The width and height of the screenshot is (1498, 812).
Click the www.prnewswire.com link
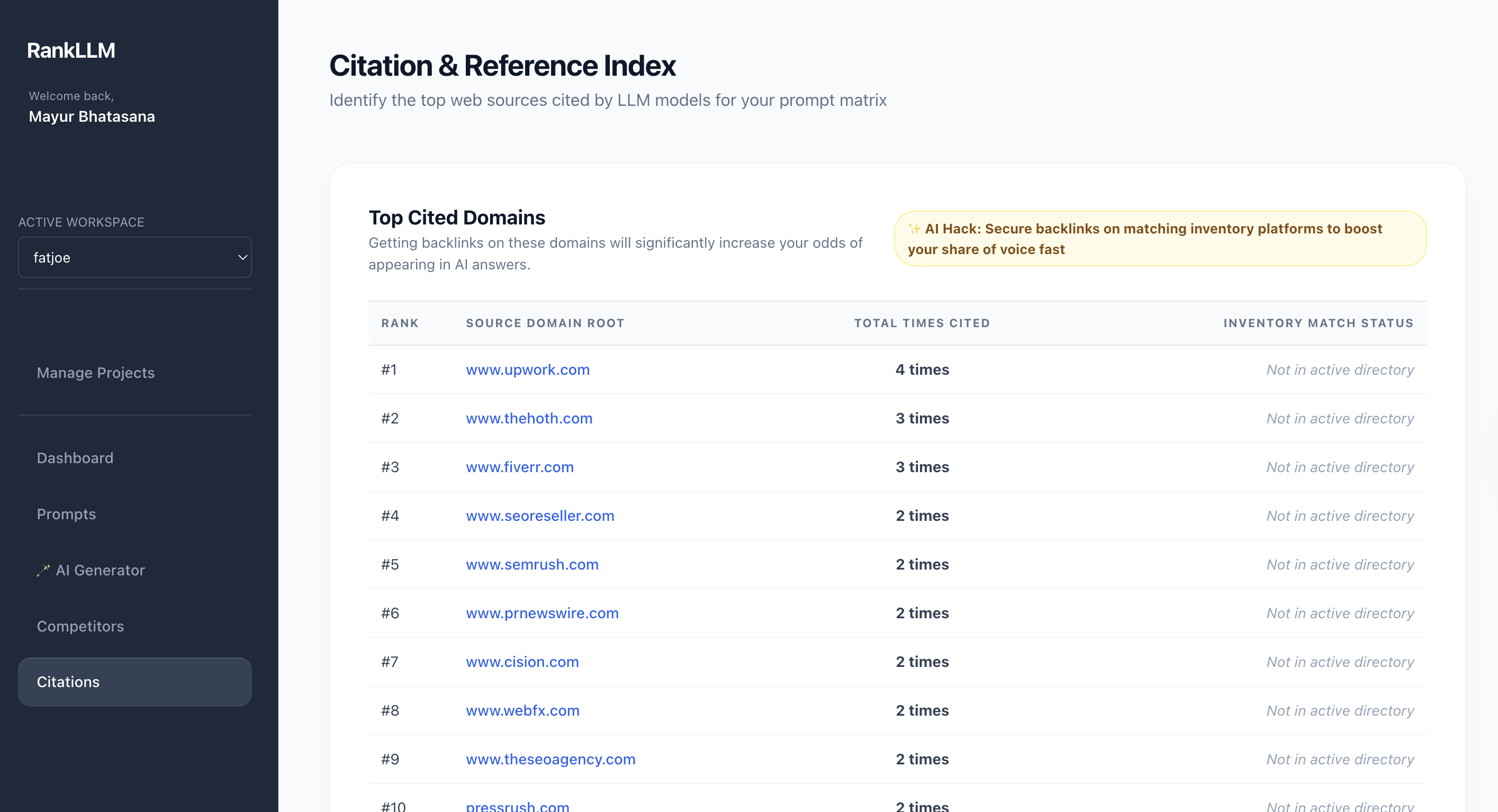point(542,613)
